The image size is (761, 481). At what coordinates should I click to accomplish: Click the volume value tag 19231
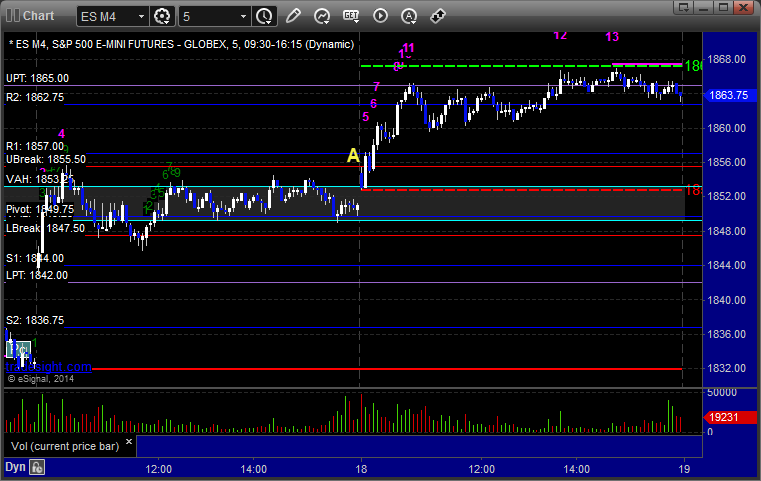[730, 417]
